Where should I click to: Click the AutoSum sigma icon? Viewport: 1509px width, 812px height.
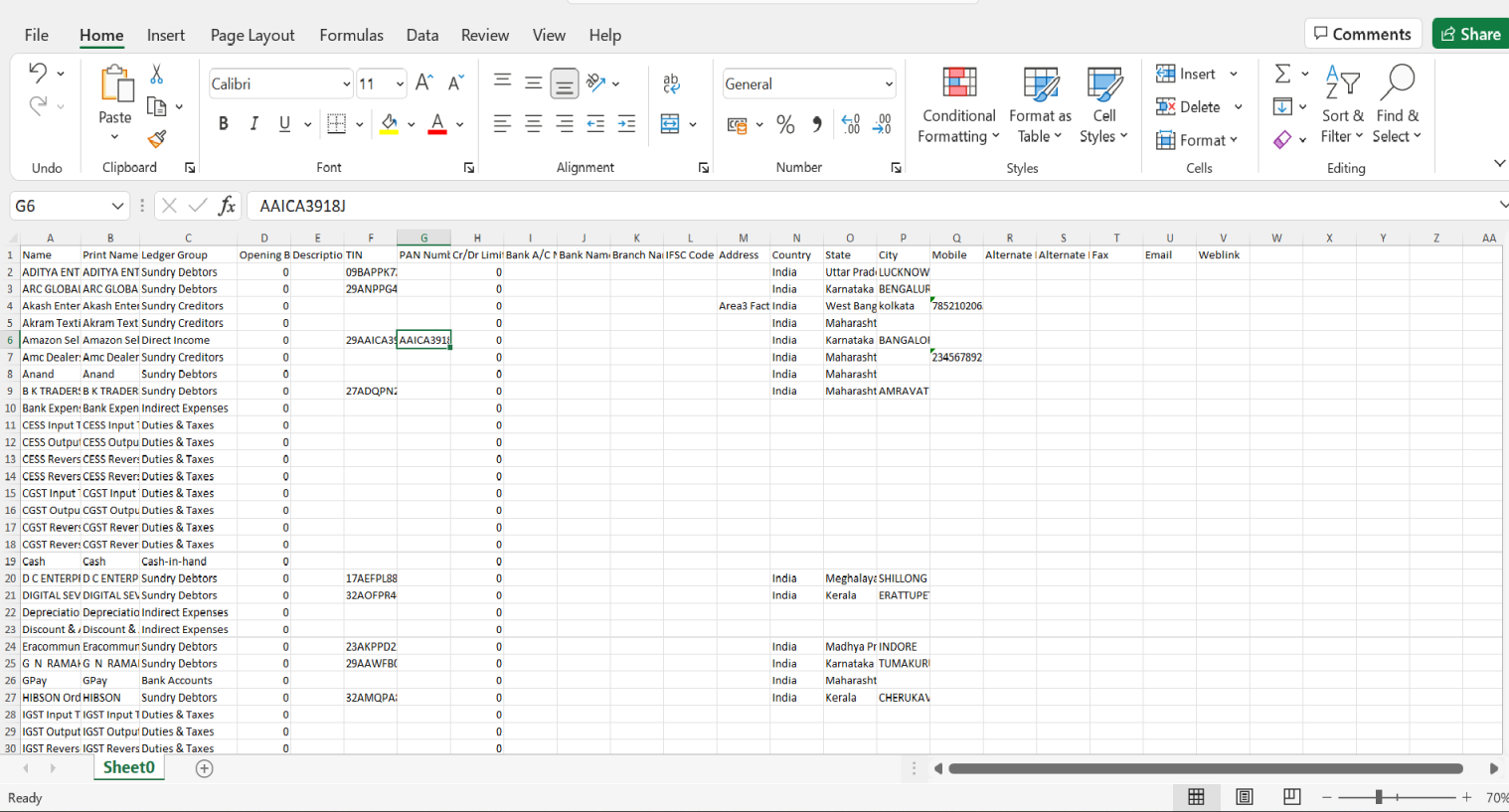(x=1282, y=74)
